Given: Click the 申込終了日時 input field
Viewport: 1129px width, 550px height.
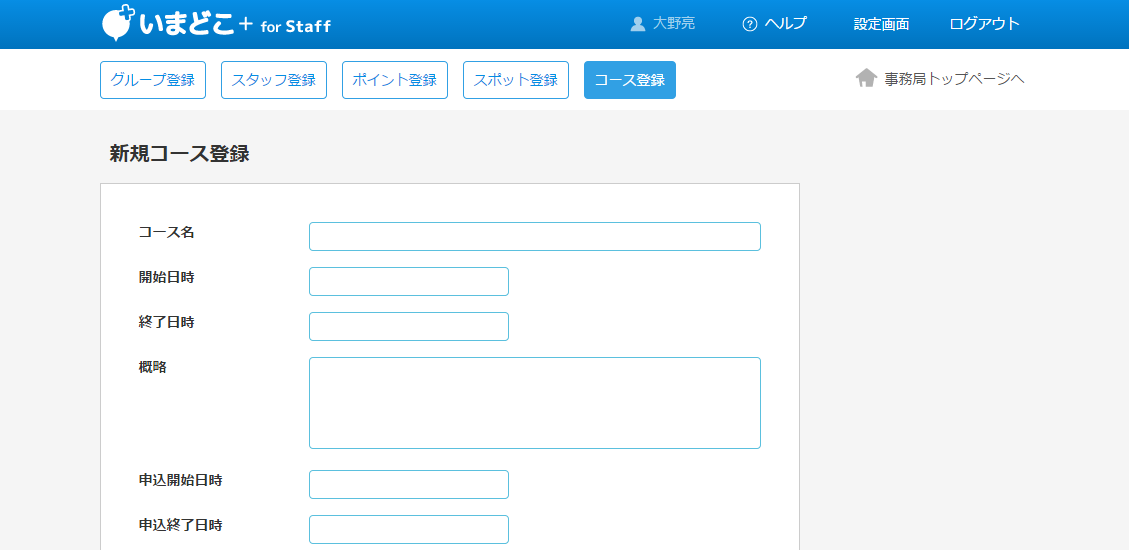Looking at the screenshot, I should coord(409,530).
